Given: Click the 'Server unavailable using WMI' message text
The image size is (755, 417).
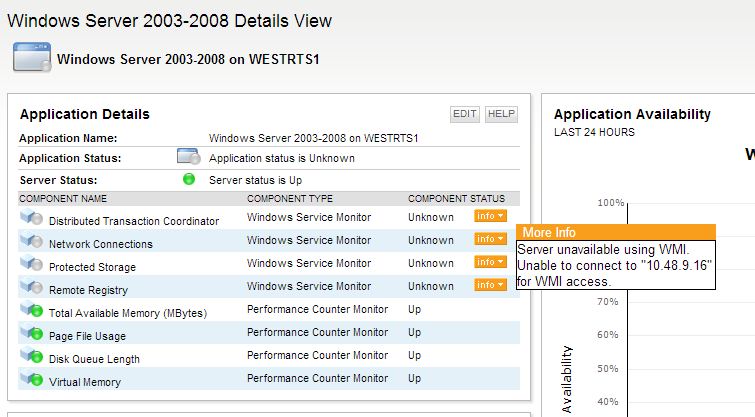Looking at the screenshot, I should [x=603, y=249].
